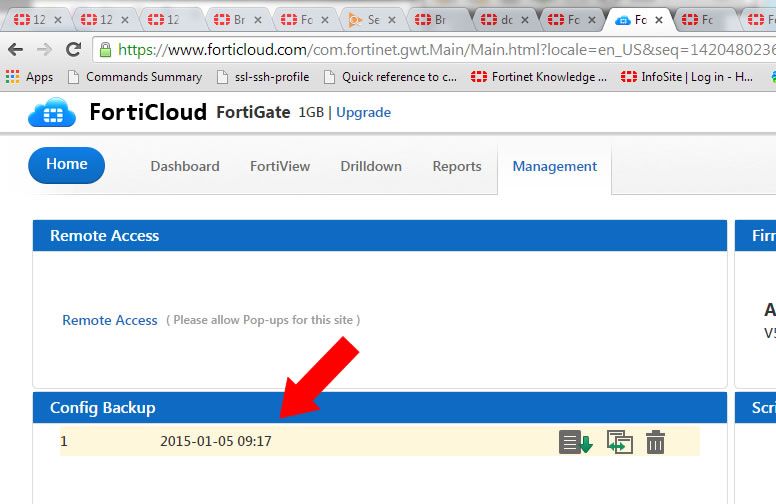The height and width of the screenshot is (504, 776).
Task: Open the Chrome Apps shortcut
Action: (29, 77)
